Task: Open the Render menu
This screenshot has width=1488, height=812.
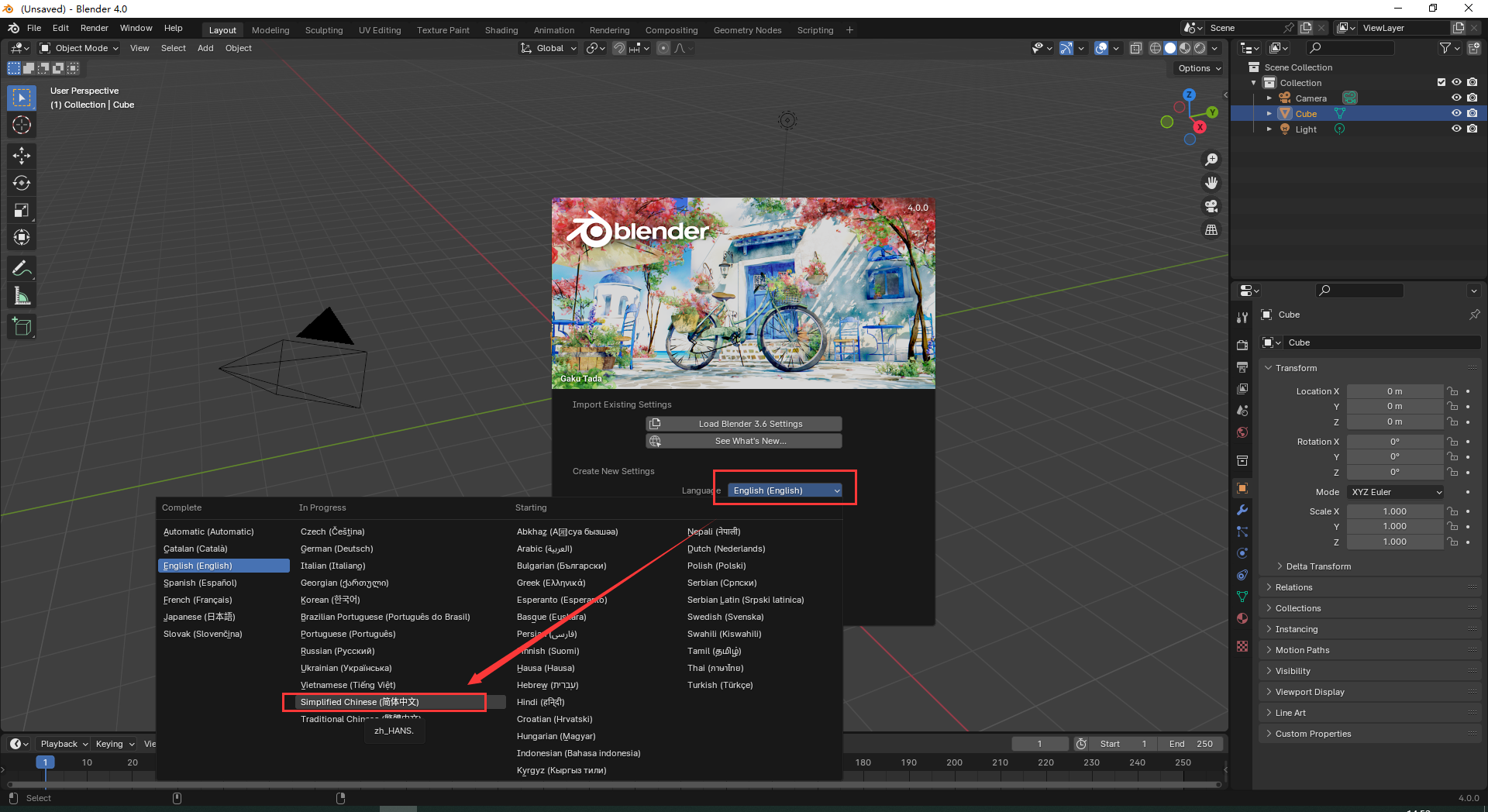Action: [95, 28]
